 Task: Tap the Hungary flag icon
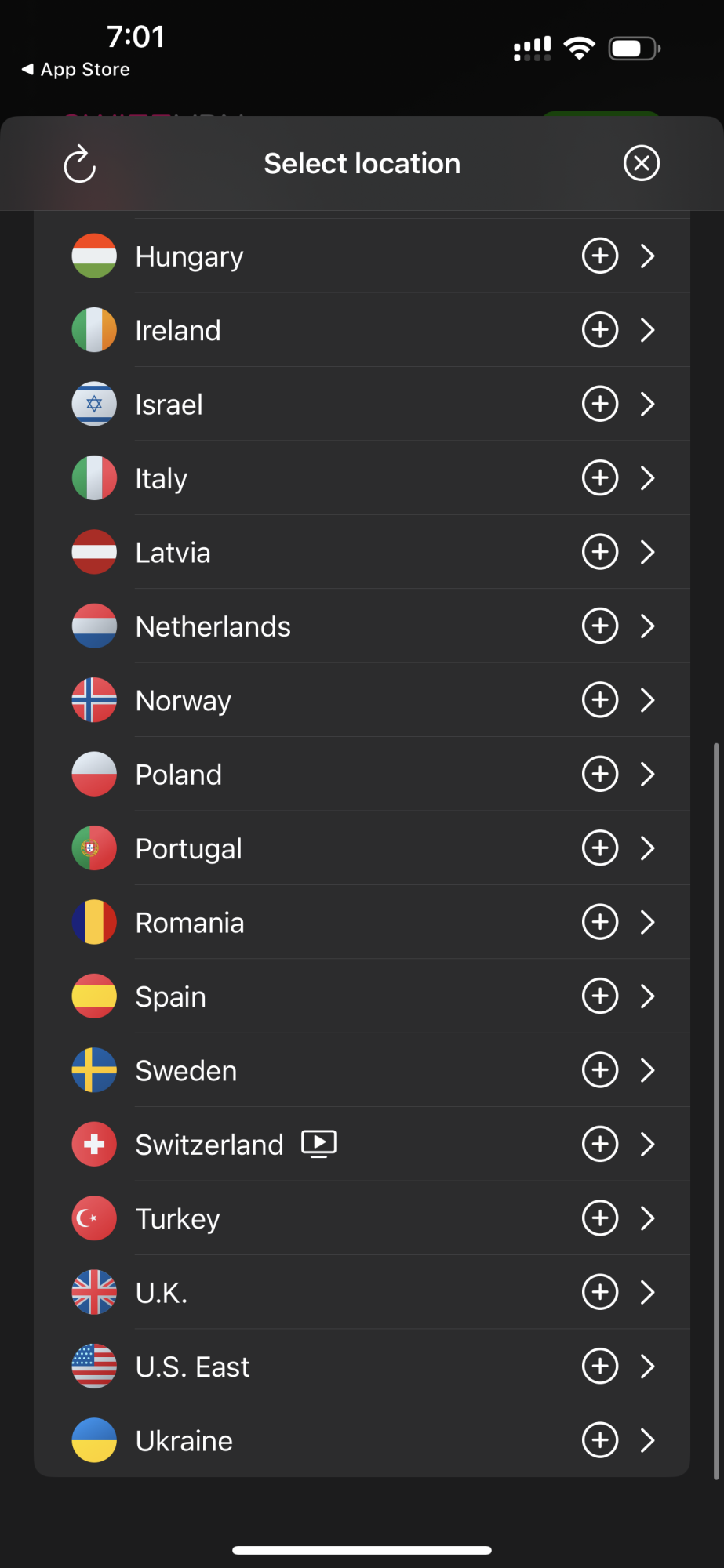(94, 256)
